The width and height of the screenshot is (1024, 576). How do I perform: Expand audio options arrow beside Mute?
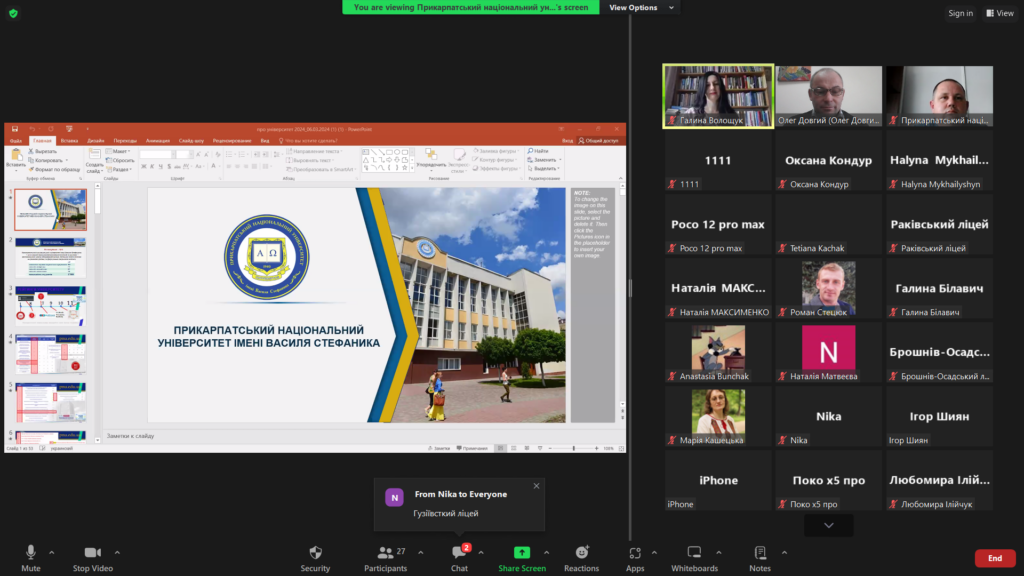[x=52, y=552]
